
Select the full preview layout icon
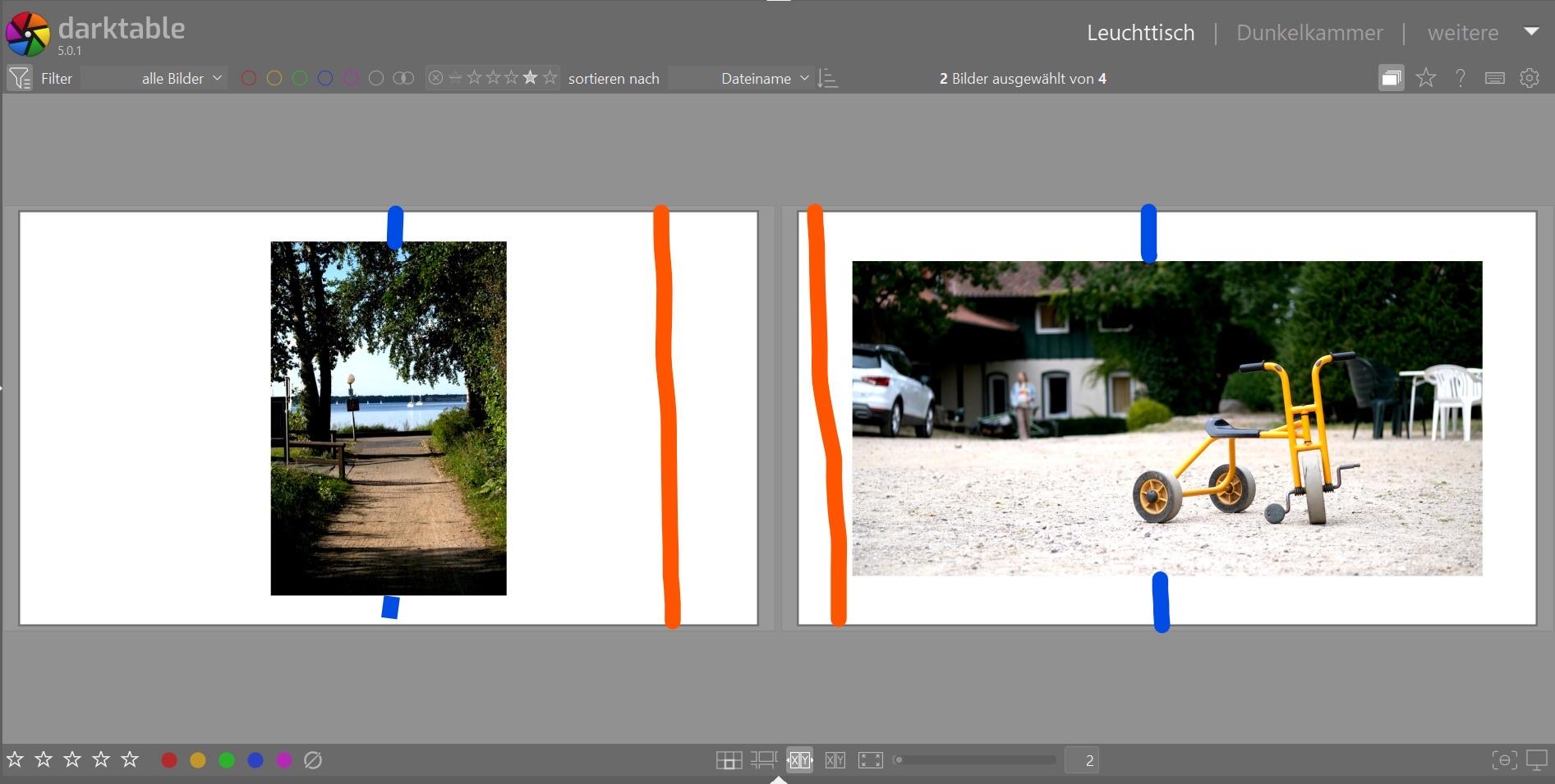click(x=870, y=760)
